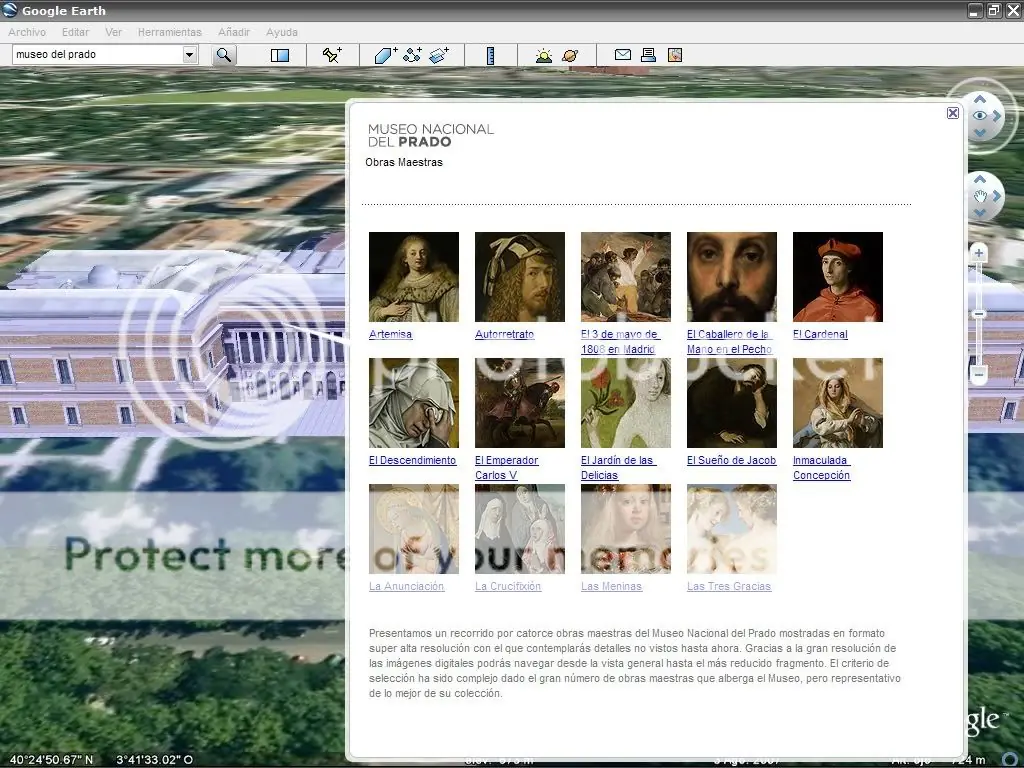Viewport: 1024px width, 768px height.
Task: Show the view in Google Maps icon
Action: click(x=675, y=55)
